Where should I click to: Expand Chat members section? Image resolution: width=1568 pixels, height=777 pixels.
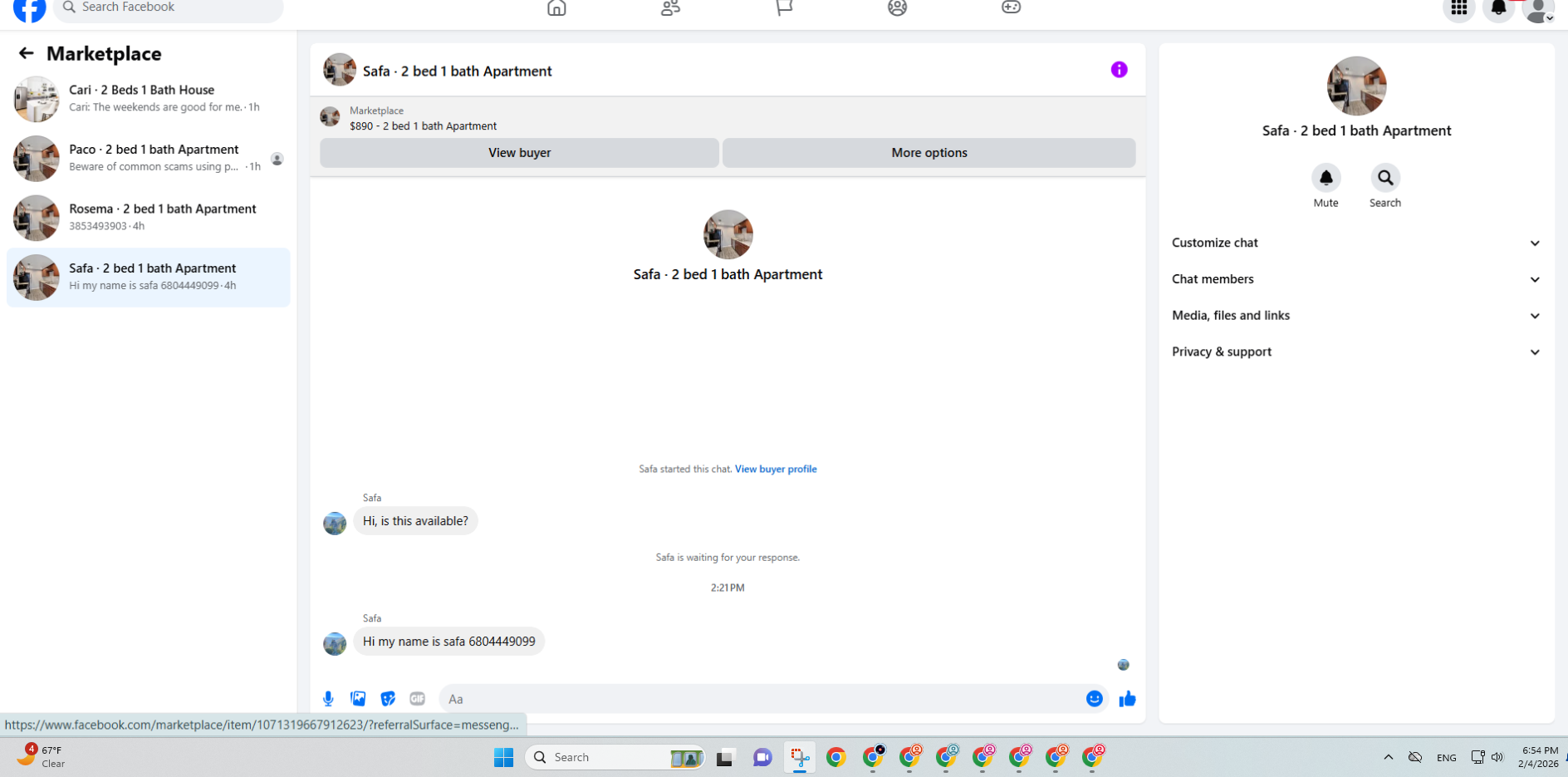click(1356, 279)
